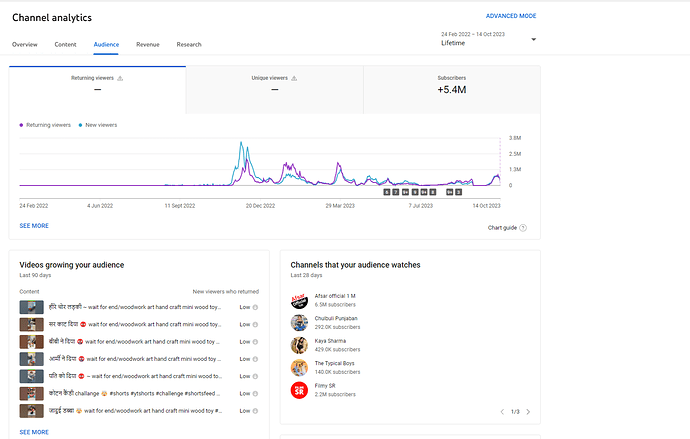Expand the Lifetime date range dropdown
Screen dimensions: 690x439
point(533,40)
